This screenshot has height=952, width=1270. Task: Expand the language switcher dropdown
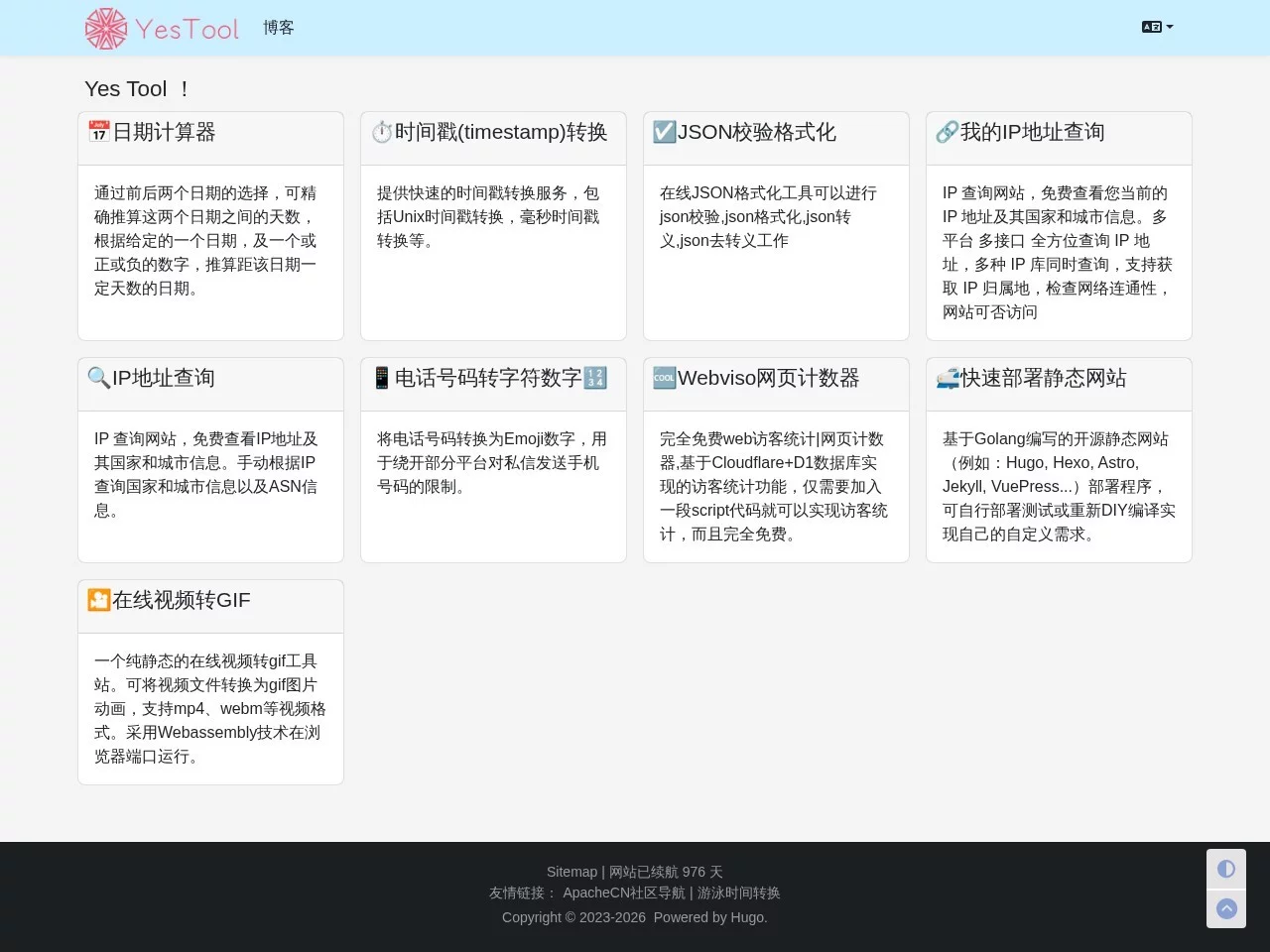pos(1157,27)
